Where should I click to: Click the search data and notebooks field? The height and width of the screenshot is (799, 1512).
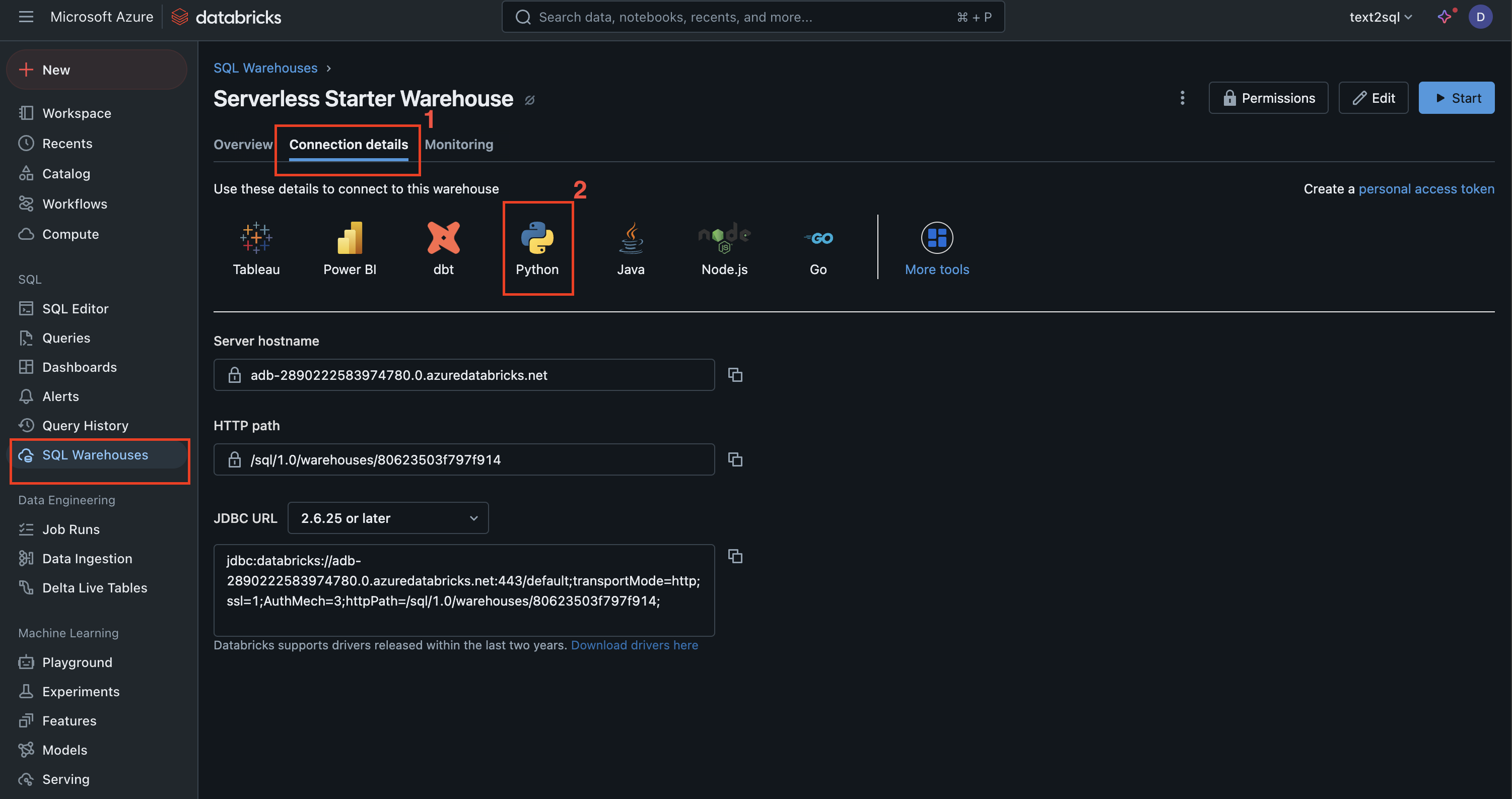pyautogui.click(x=753, y=17)
